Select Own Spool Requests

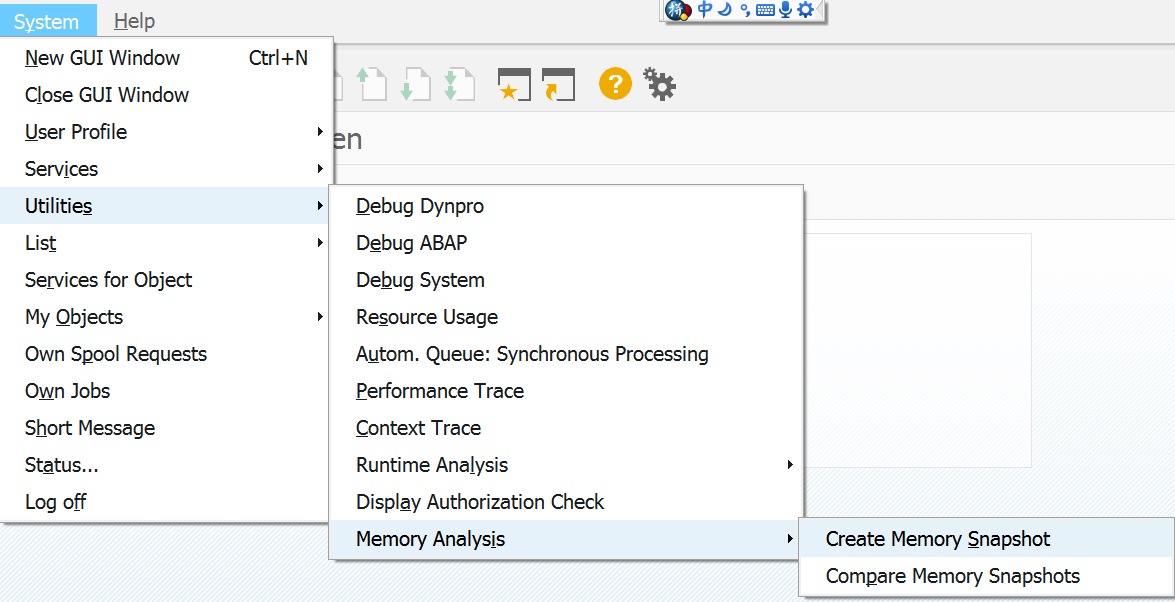[x=166, y=354]
